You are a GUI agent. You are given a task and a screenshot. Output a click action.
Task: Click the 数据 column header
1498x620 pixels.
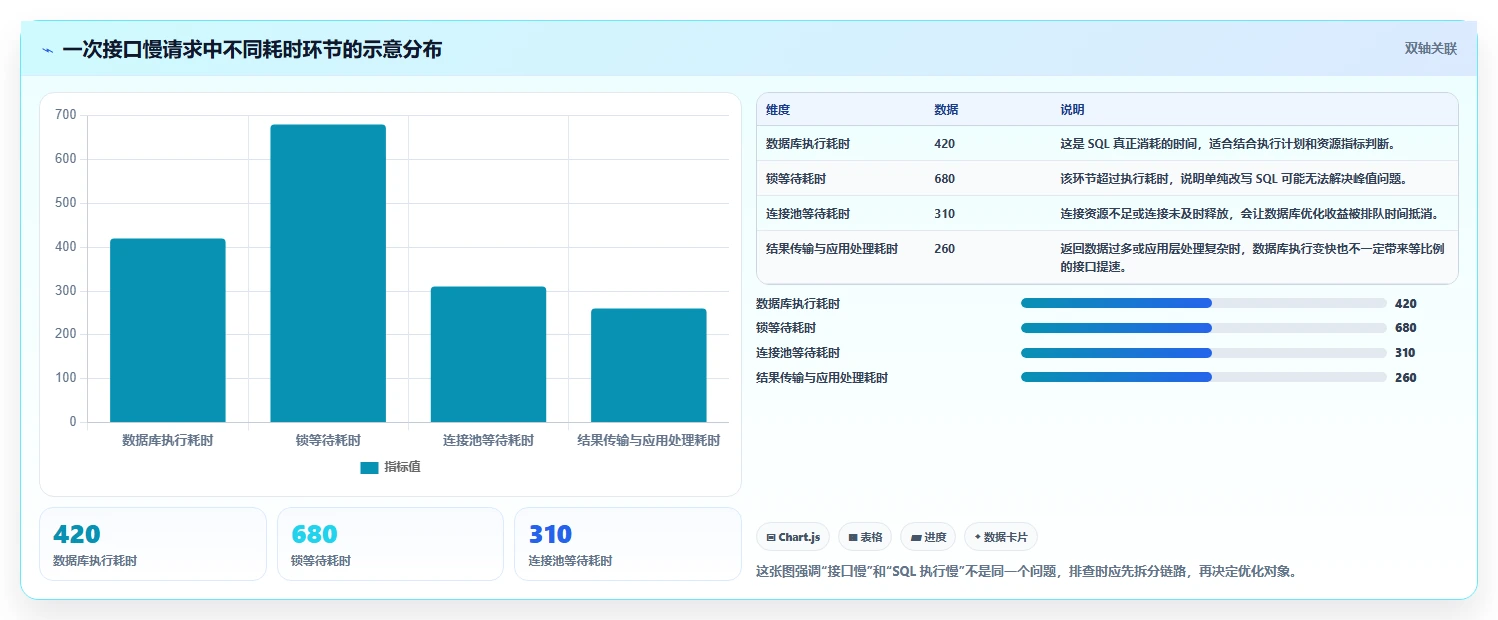pos(946,110)
